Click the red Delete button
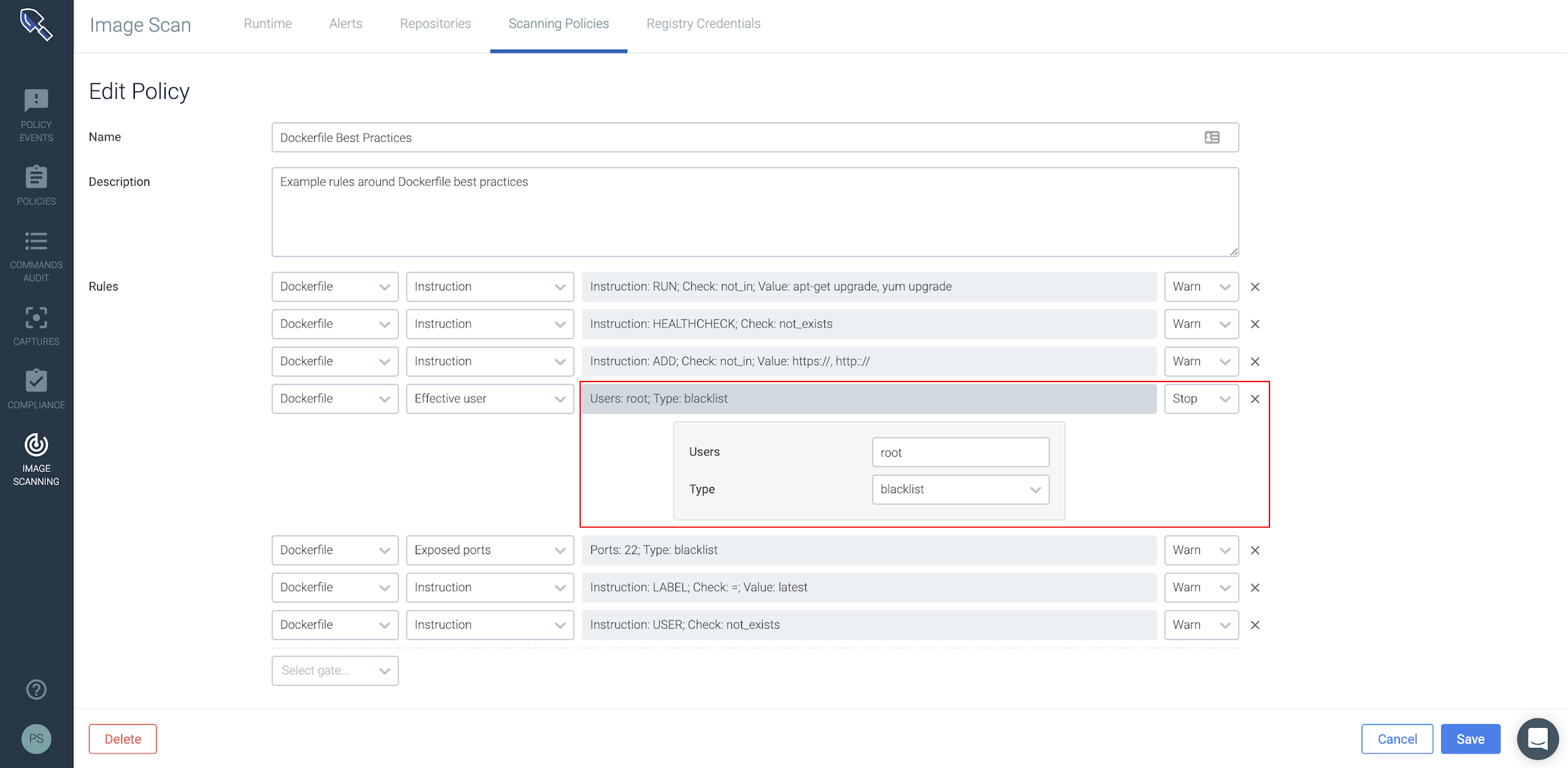The image size is (1568, 768). 123,738
